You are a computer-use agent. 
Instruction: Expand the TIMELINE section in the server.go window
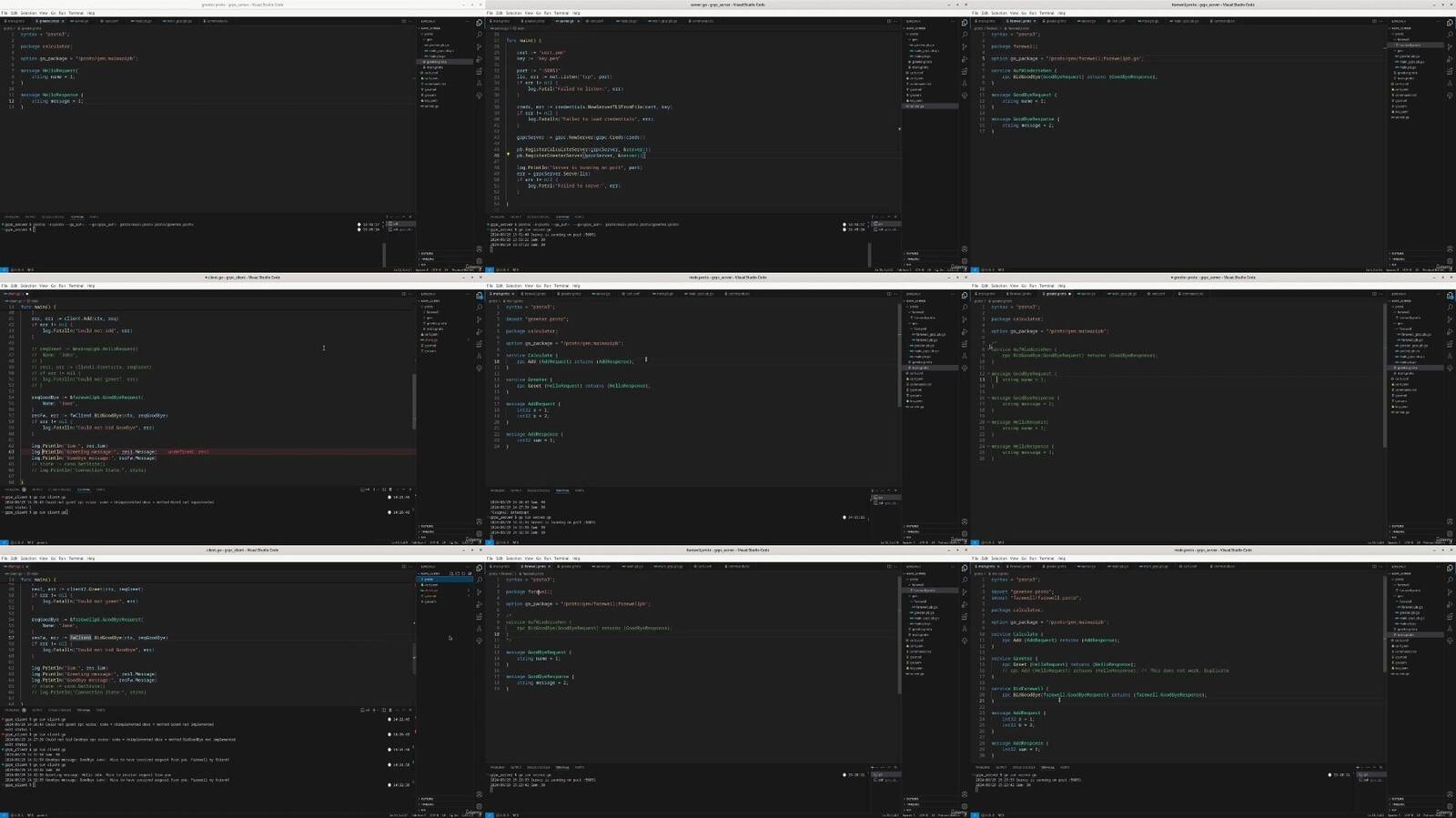click(913, 259)
